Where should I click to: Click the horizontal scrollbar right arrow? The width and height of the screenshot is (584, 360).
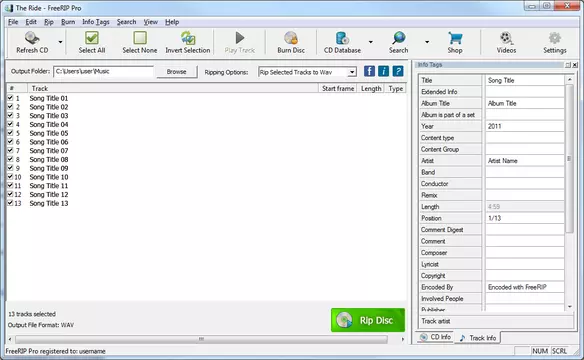(x=402, y=339)
